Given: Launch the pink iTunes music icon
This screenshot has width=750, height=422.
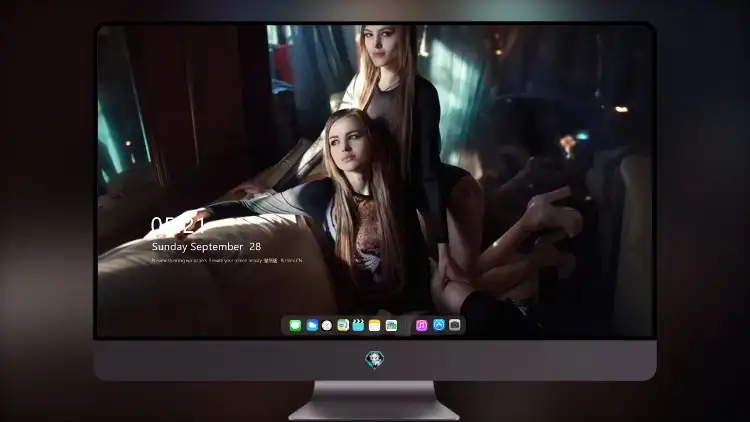Looking at the screenshot, I should 421,326.
